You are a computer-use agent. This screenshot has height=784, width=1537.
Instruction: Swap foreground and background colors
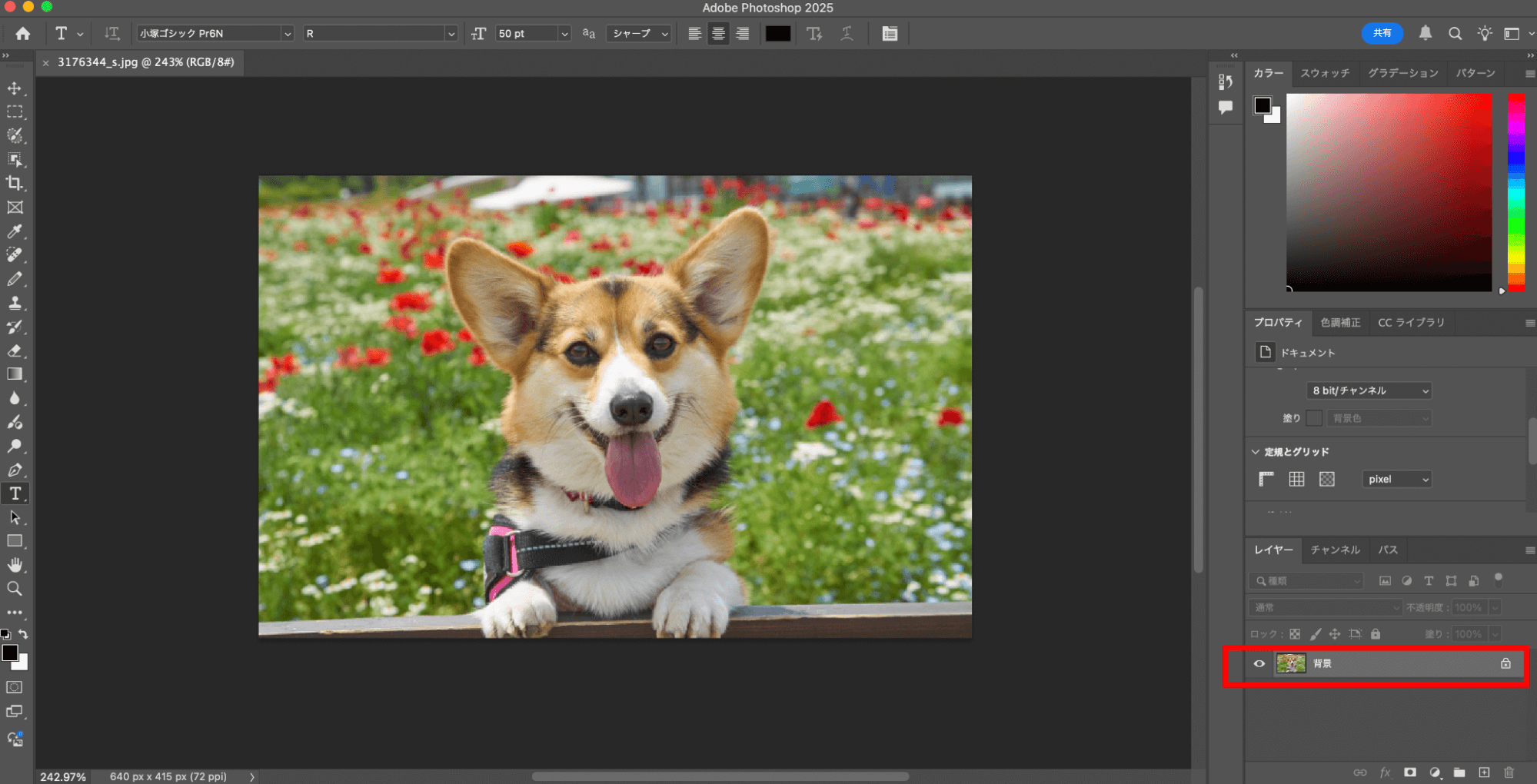24,634
